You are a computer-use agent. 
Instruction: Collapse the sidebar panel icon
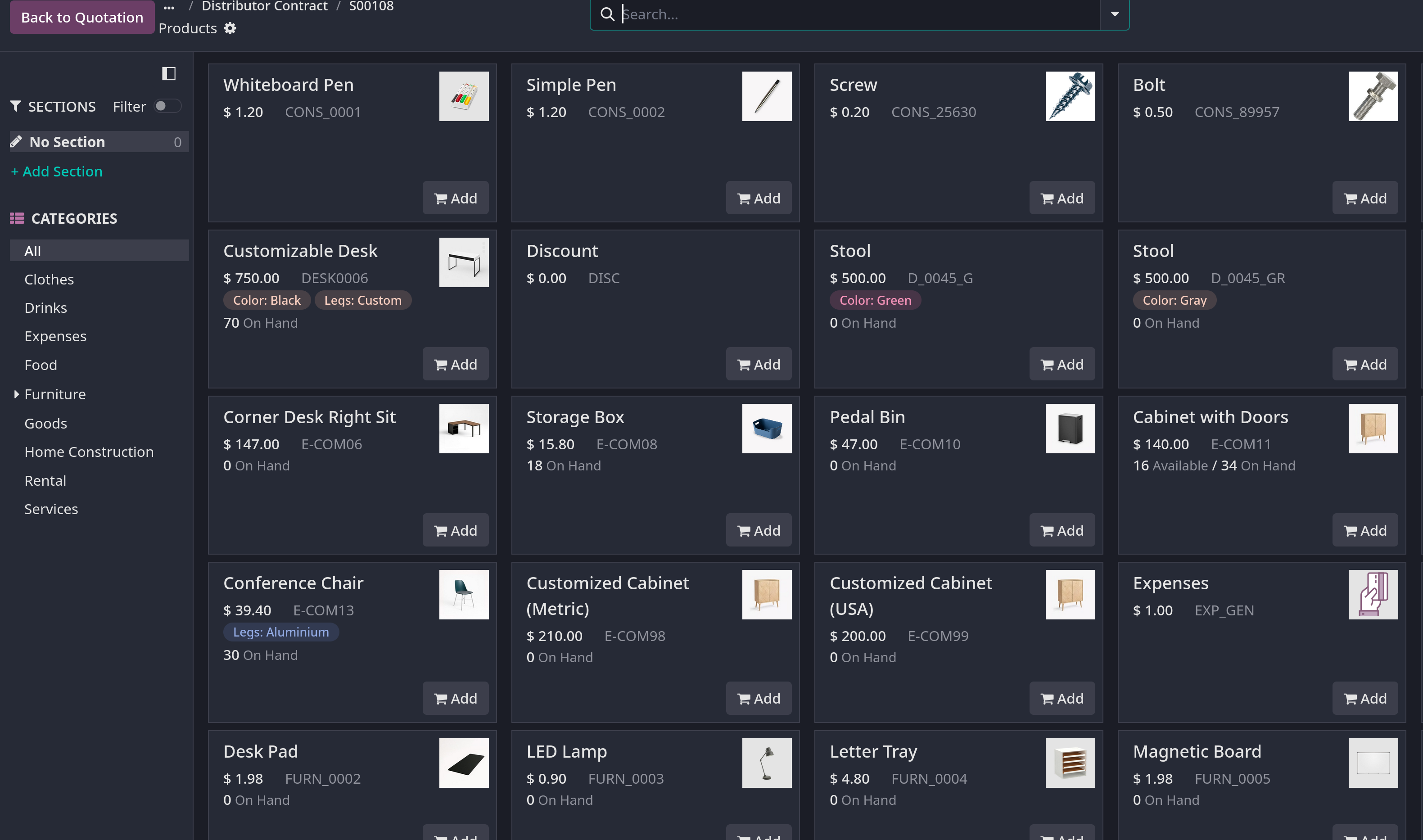click(169, 73)
